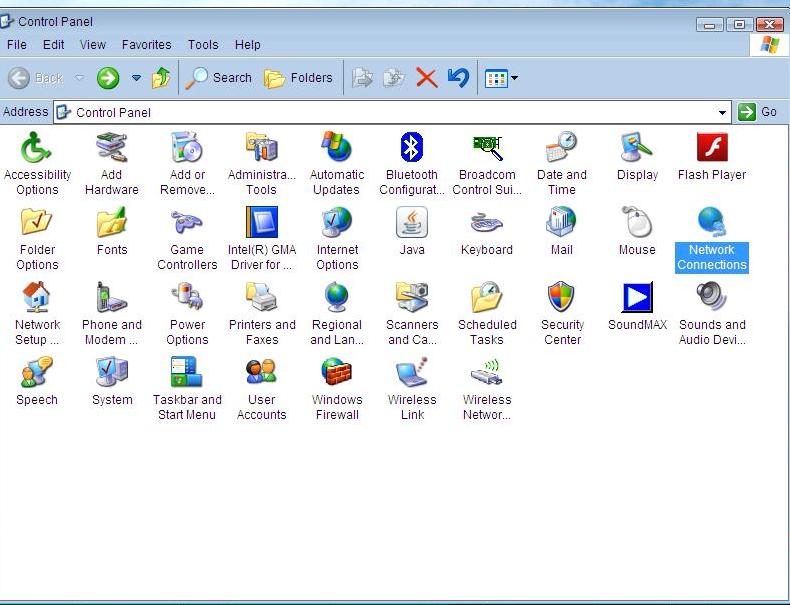The height and width of the screenshot is (605, 790).
Task: Click the Search toolbar button
Action: click(218, 78)
